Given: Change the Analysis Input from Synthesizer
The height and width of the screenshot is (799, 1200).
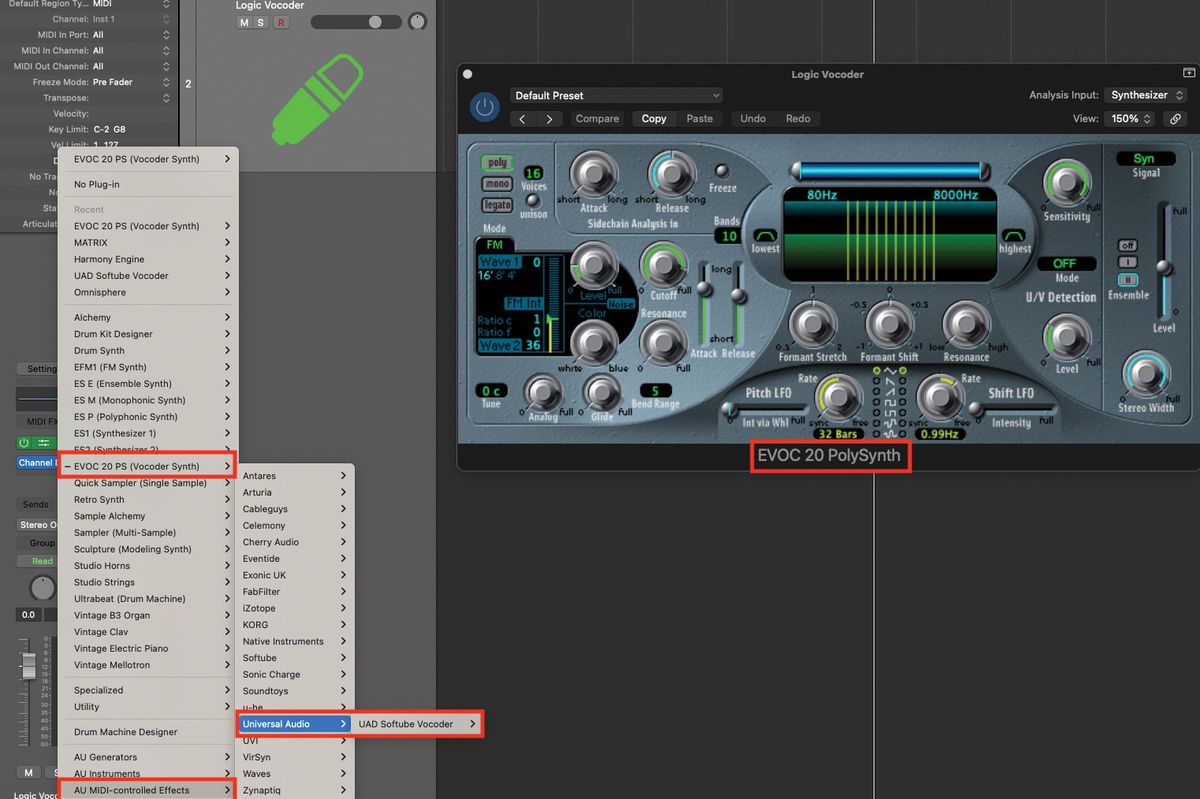Looking at the screenshot, I should [1145, 95].
